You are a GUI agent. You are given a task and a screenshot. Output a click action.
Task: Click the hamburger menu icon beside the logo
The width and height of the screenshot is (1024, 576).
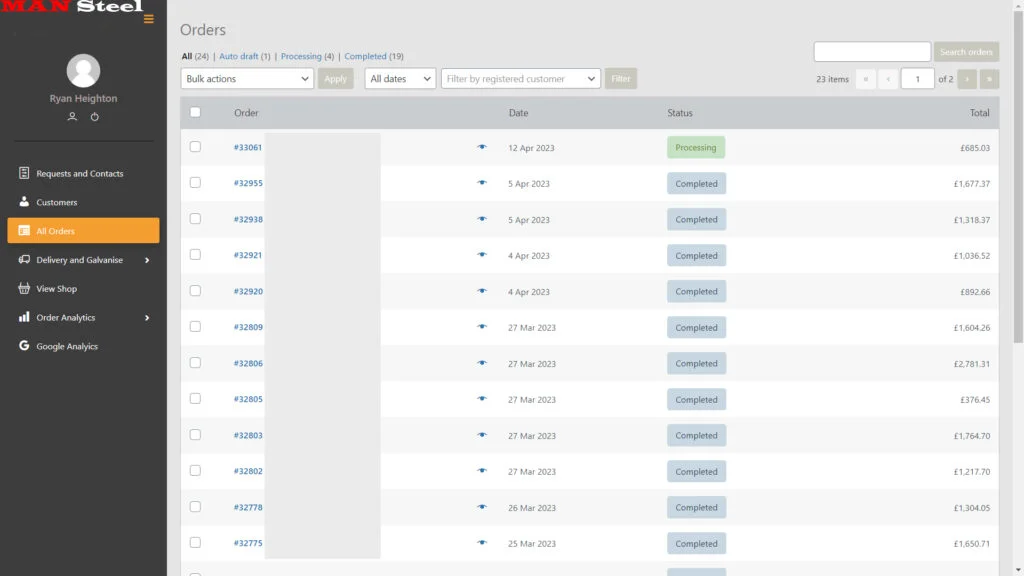[149, 19]
